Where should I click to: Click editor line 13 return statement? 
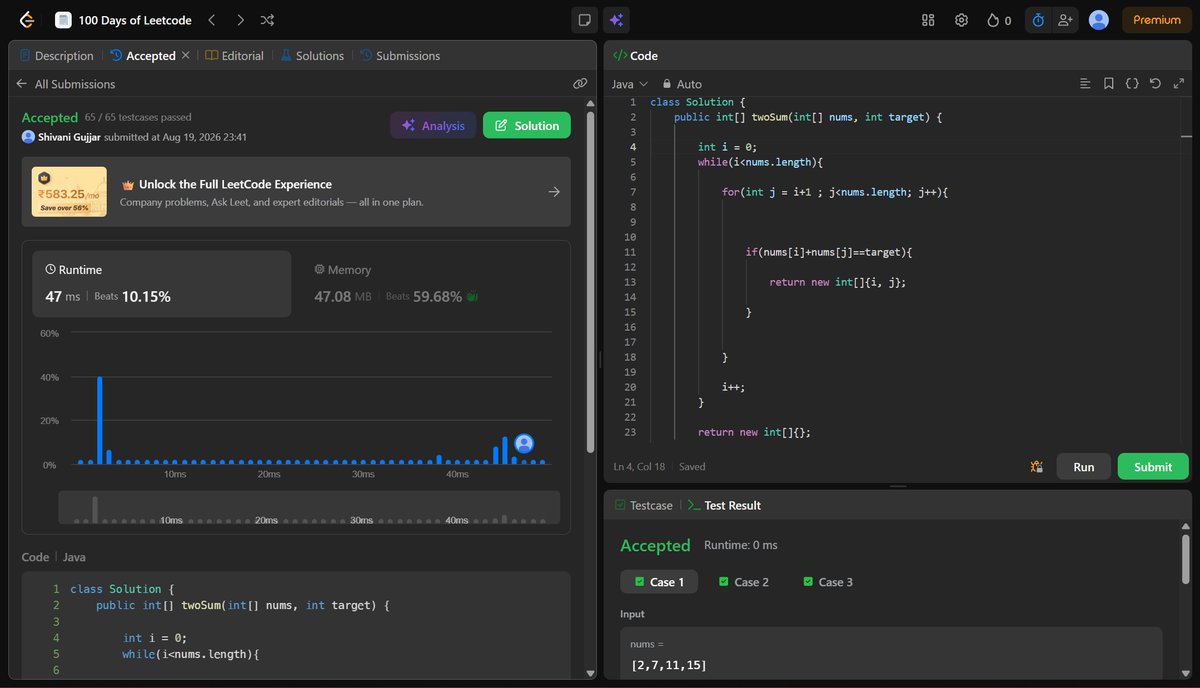coord(838,282)
